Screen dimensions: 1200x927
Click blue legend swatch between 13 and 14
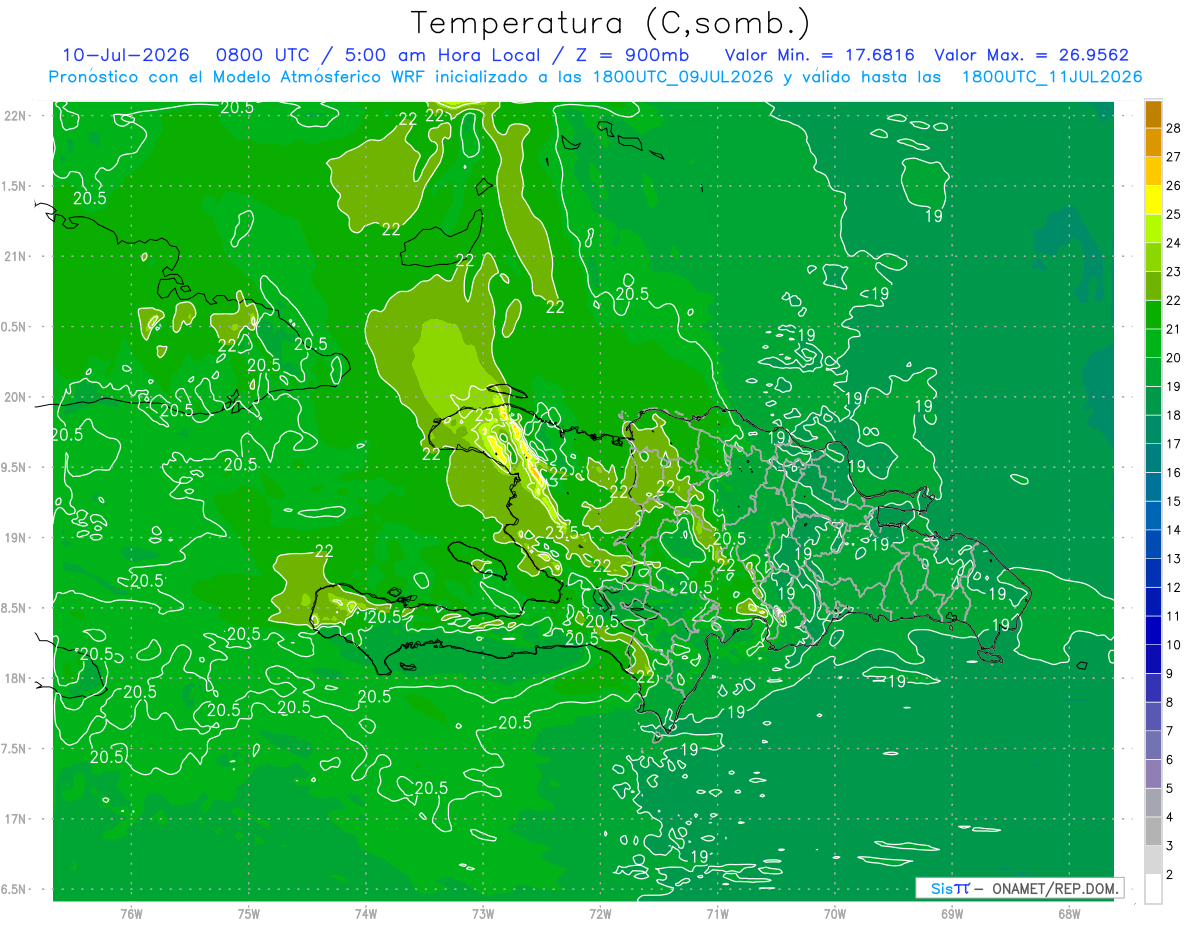click(x=1153, y=544)
